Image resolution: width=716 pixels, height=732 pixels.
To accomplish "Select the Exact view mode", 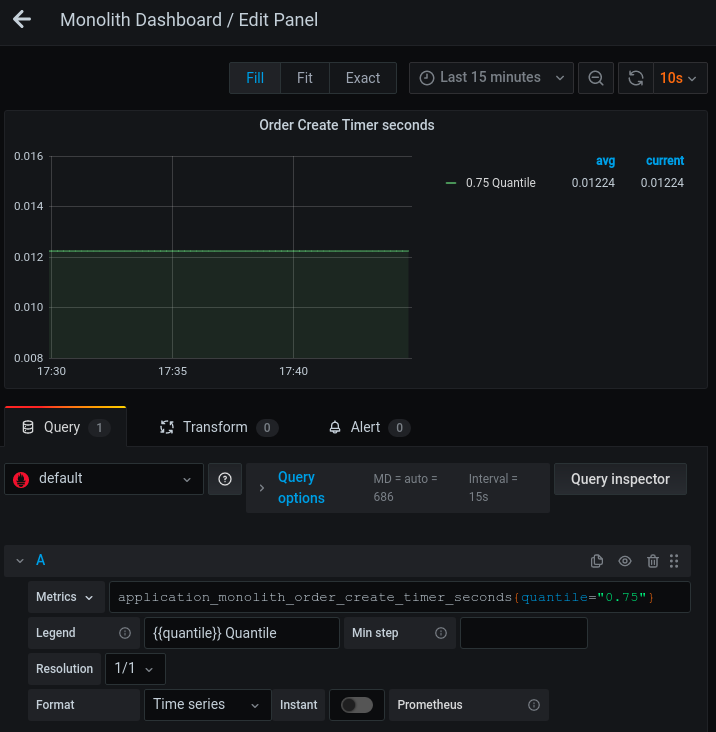I will coord(363,78).
